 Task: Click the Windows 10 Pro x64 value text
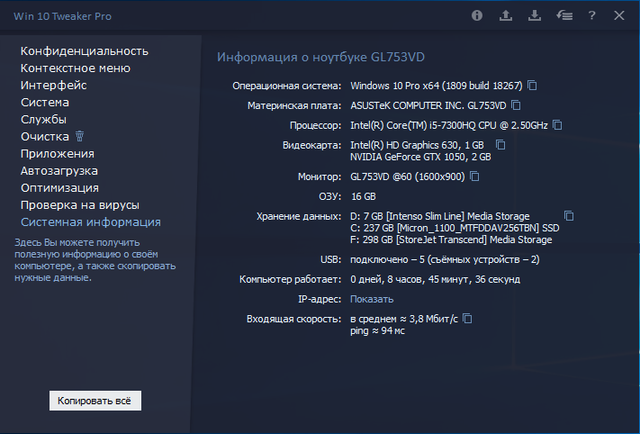click(436, 86)
